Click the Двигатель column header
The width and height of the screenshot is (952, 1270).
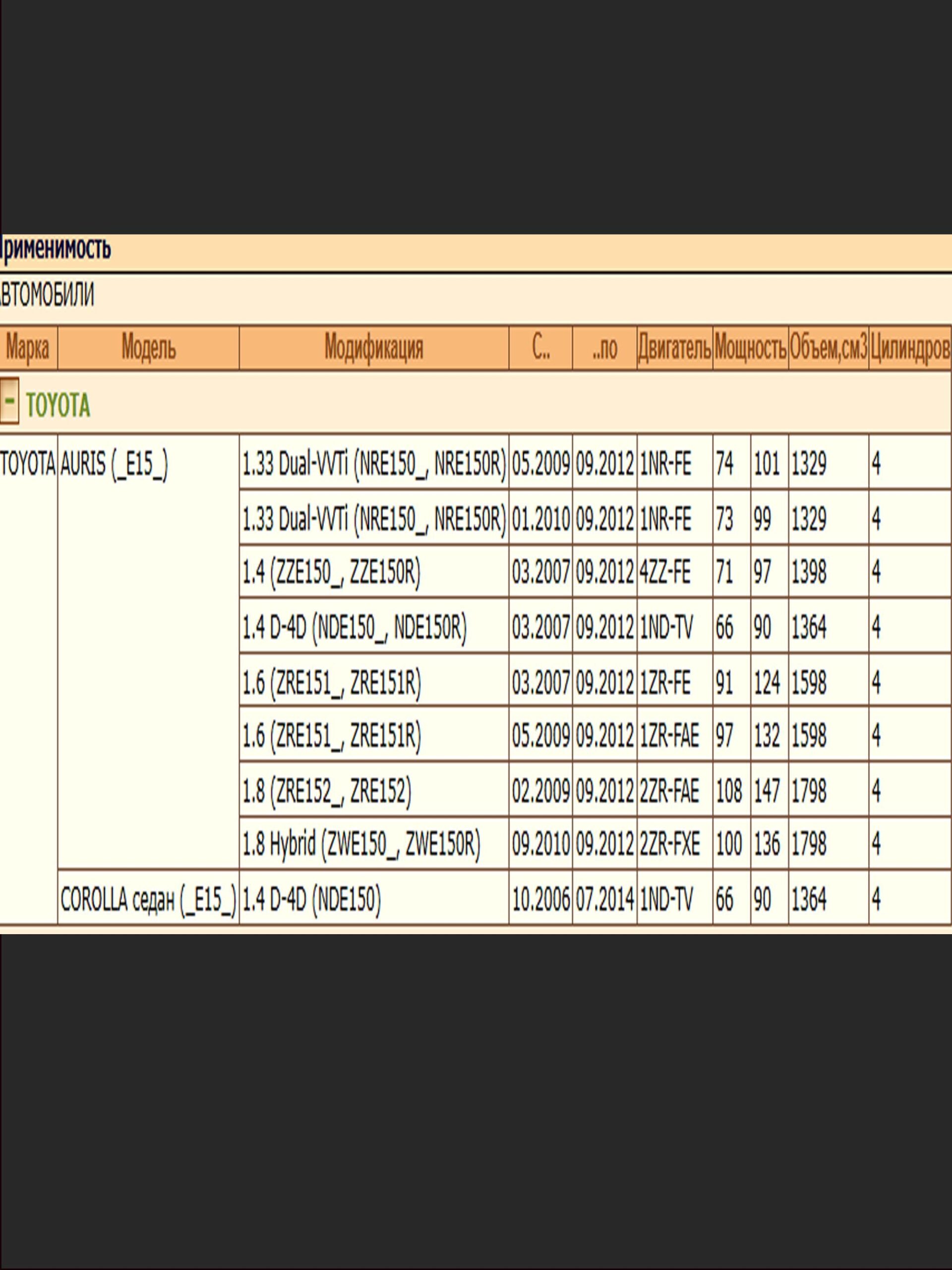coord(674,348)
